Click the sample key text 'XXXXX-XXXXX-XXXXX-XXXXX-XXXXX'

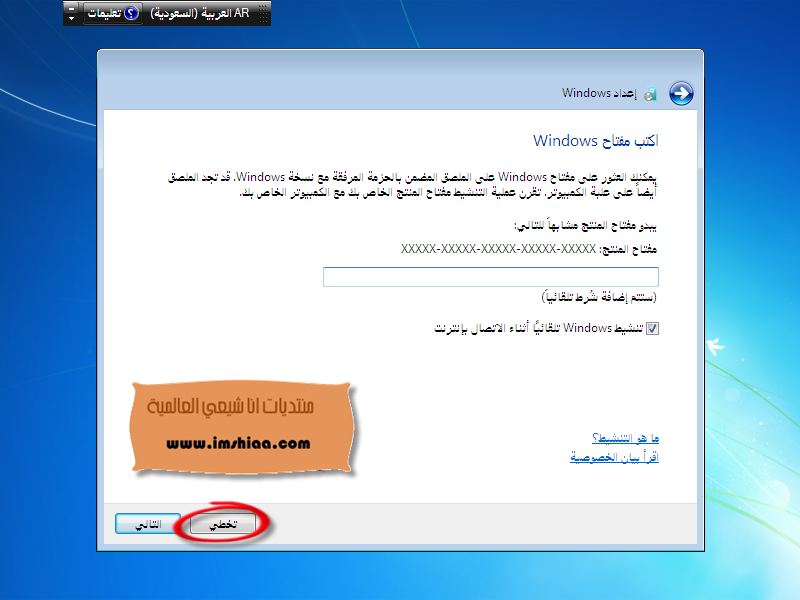click(498, 248)
